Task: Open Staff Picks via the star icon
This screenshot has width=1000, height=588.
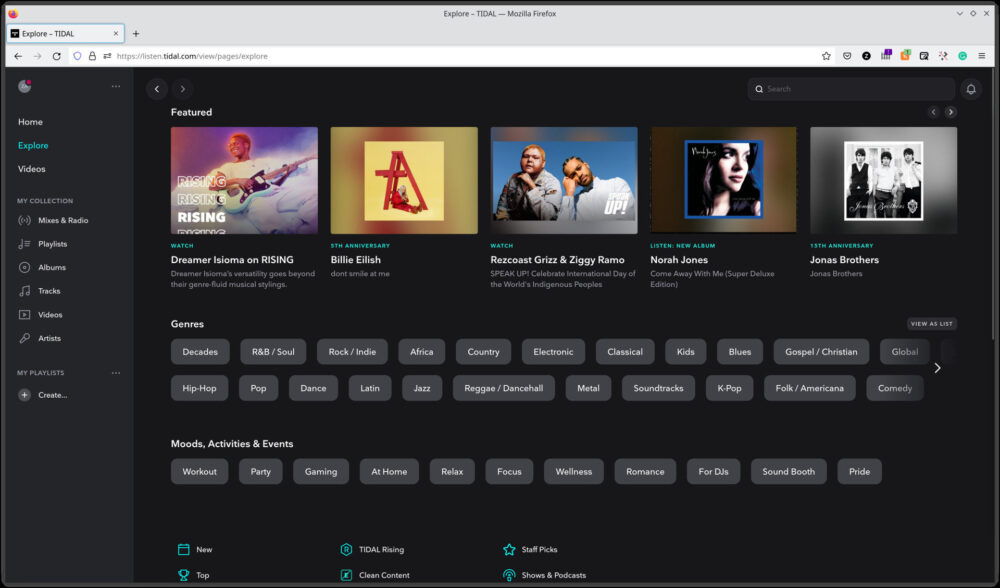Action: 510,549
